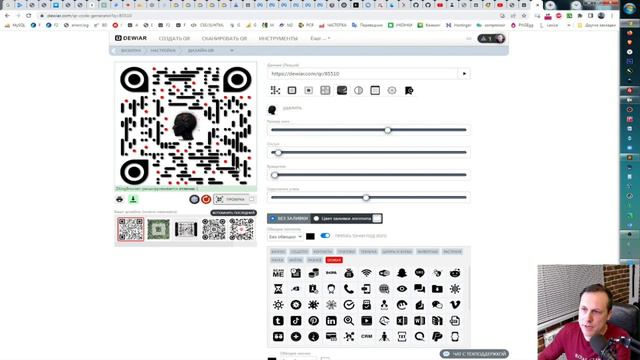Click the QR modules pattern design icon

[x=276, y=91]
